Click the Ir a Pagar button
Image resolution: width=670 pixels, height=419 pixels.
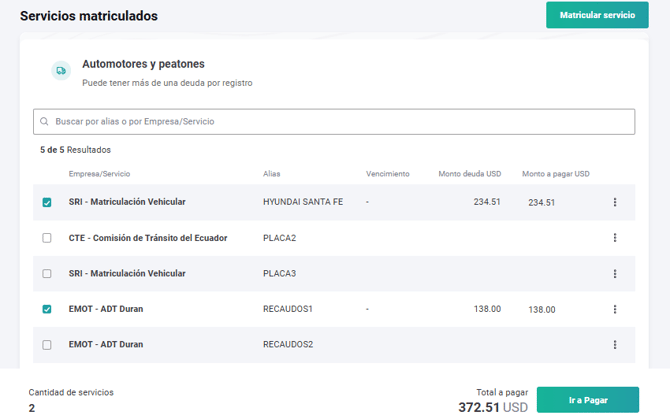(587, 400)
